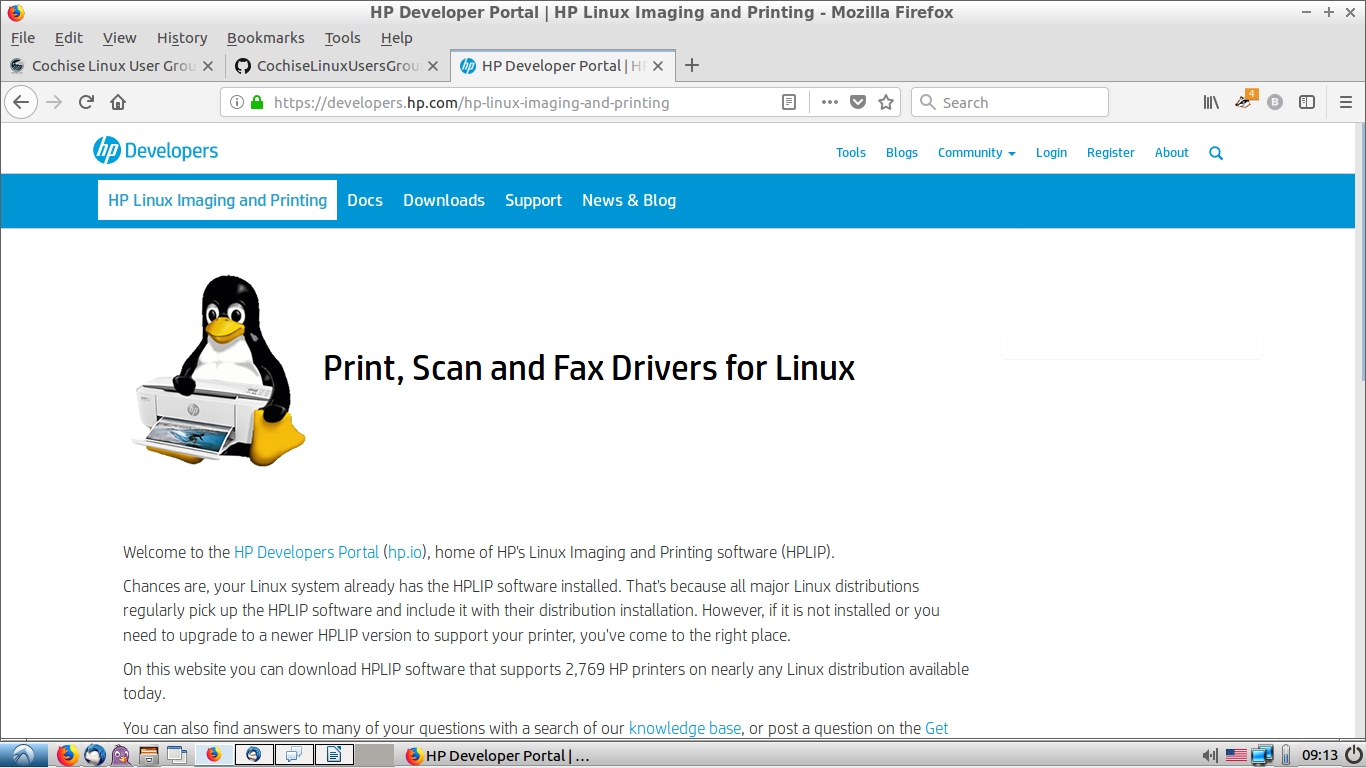Open the About link
The height and width of the screenshot is (768, 1366).
(1171, 153)
